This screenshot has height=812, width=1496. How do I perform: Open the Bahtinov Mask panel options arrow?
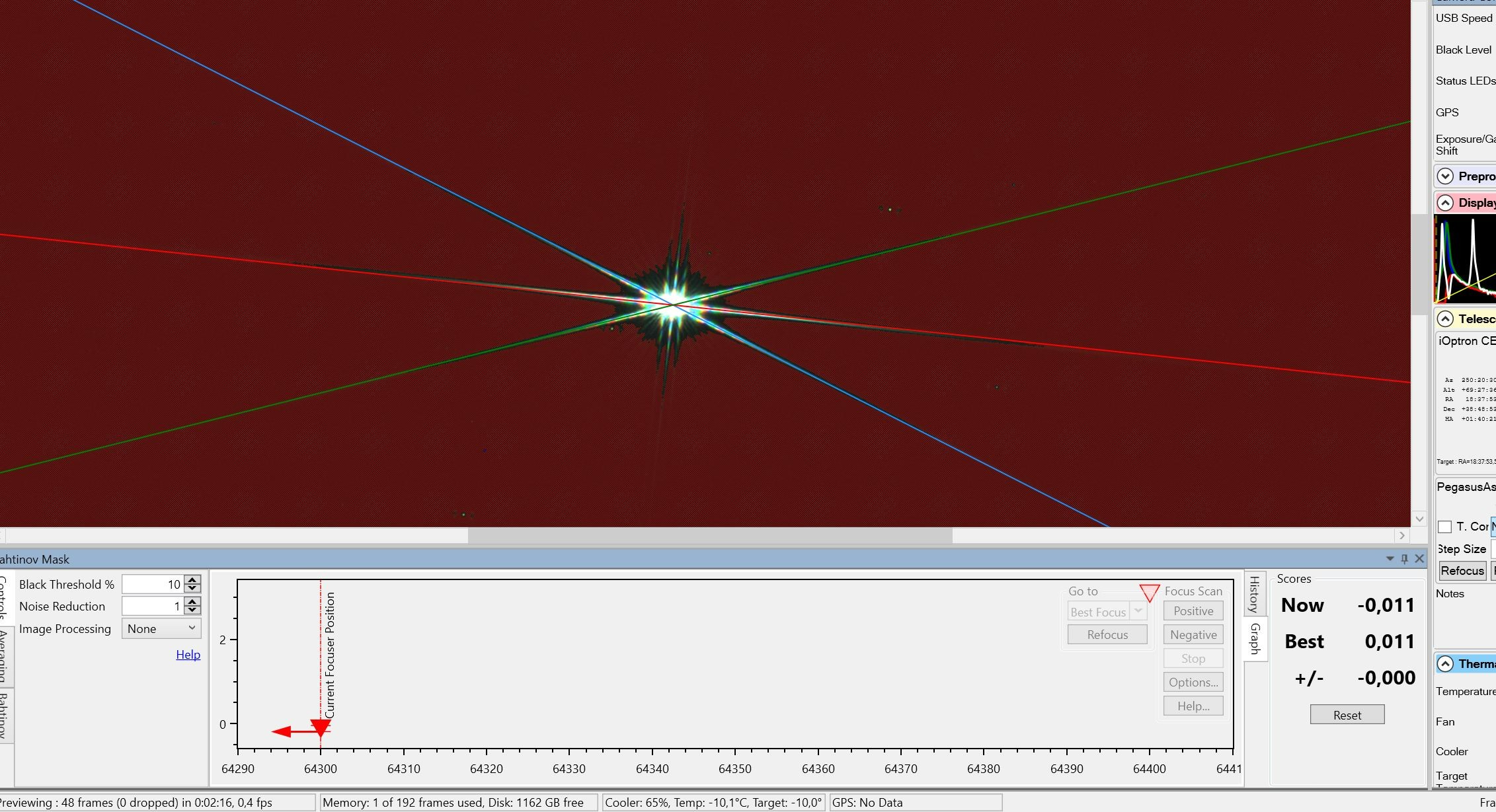click(x=1390, y=559)
